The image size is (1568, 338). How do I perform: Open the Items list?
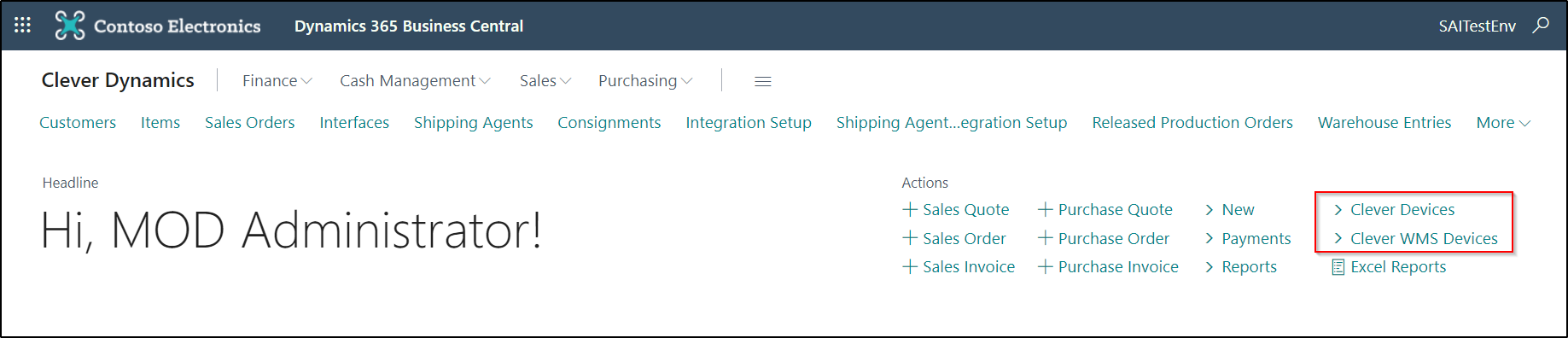click(160, 123)
